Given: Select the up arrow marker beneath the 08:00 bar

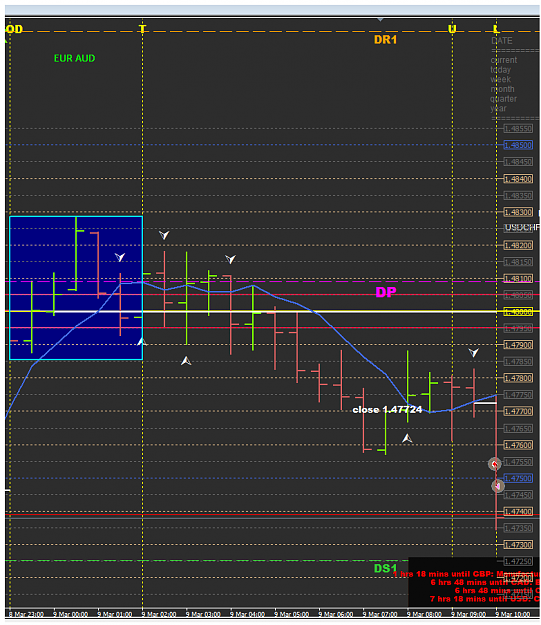Looking at the screenshot, I should pyautogui.click(x=407, y=438).
